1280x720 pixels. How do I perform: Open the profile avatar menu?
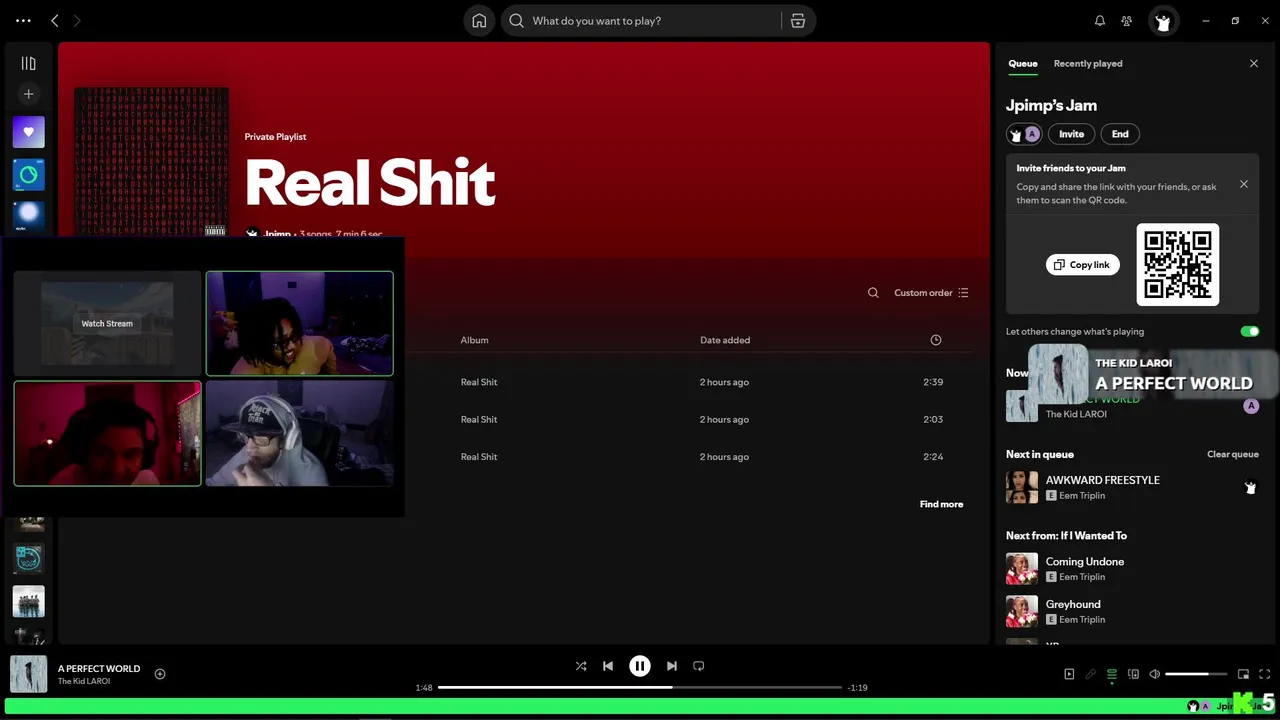pyautogui.click(x=1162, y=21)
